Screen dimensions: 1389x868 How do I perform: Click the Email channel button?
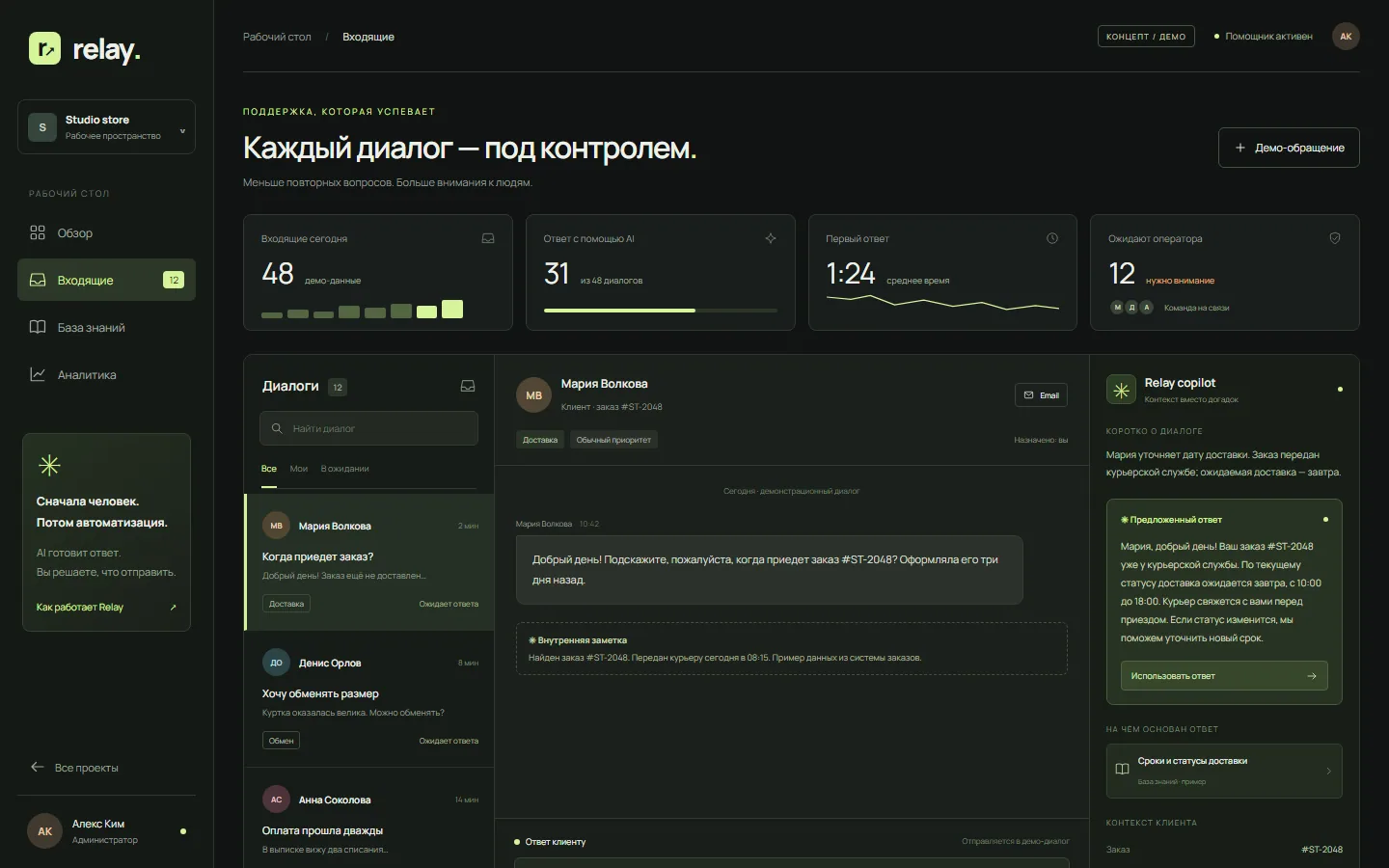[x=1041, y=395]
